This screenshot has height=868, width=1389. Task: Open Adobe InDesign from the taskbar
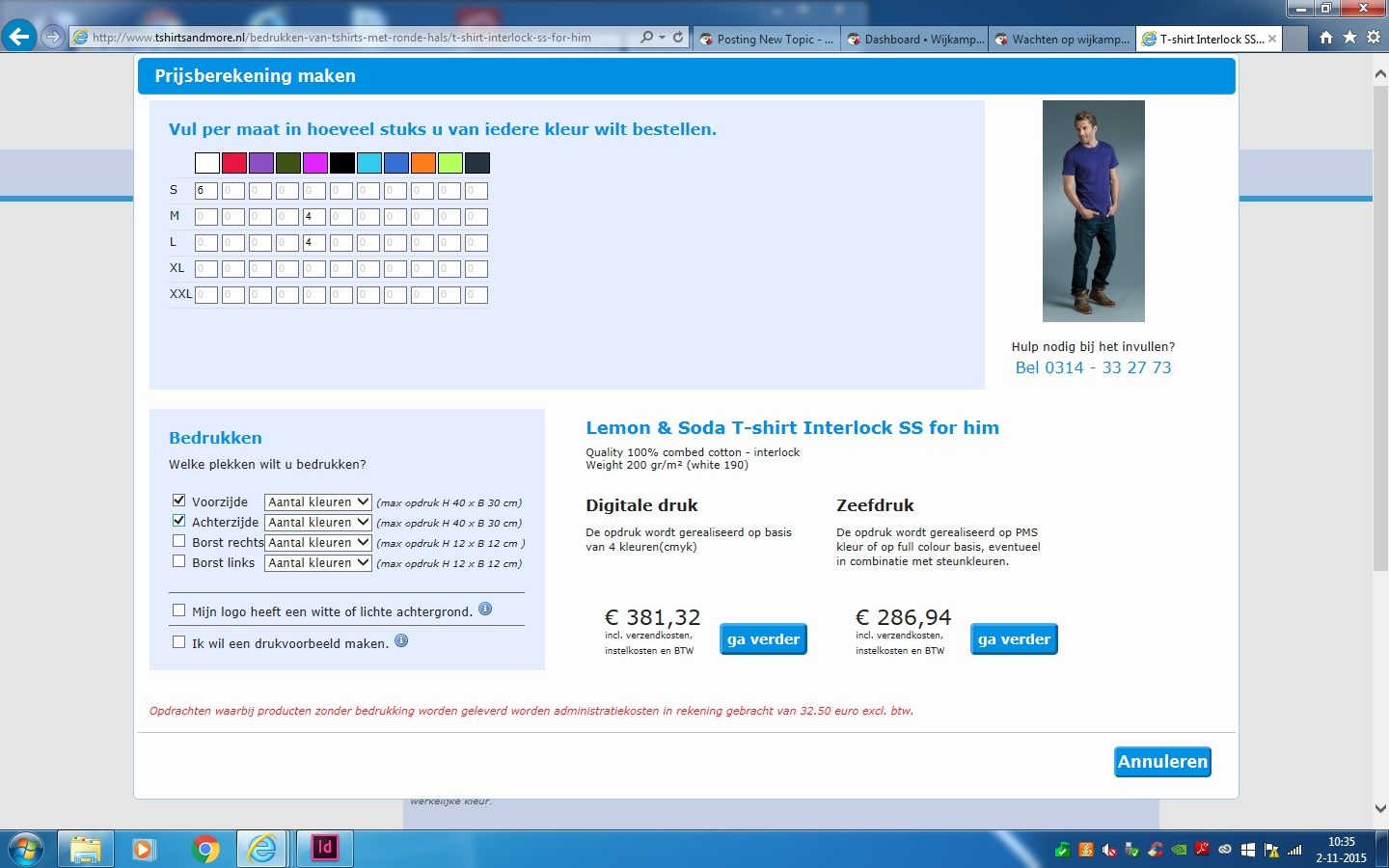click(x=324, y=849)
